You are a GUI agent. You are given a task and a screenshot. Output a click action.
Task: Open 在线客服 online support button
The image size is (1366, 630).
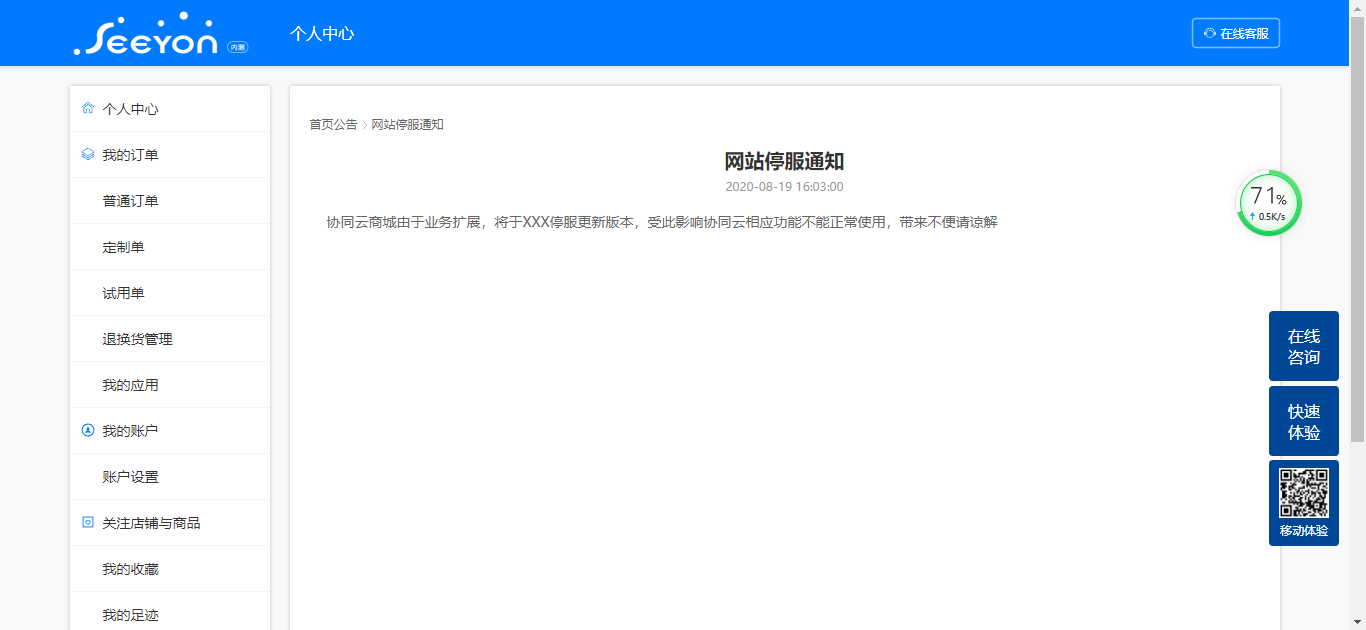(x=1236, y=33)
